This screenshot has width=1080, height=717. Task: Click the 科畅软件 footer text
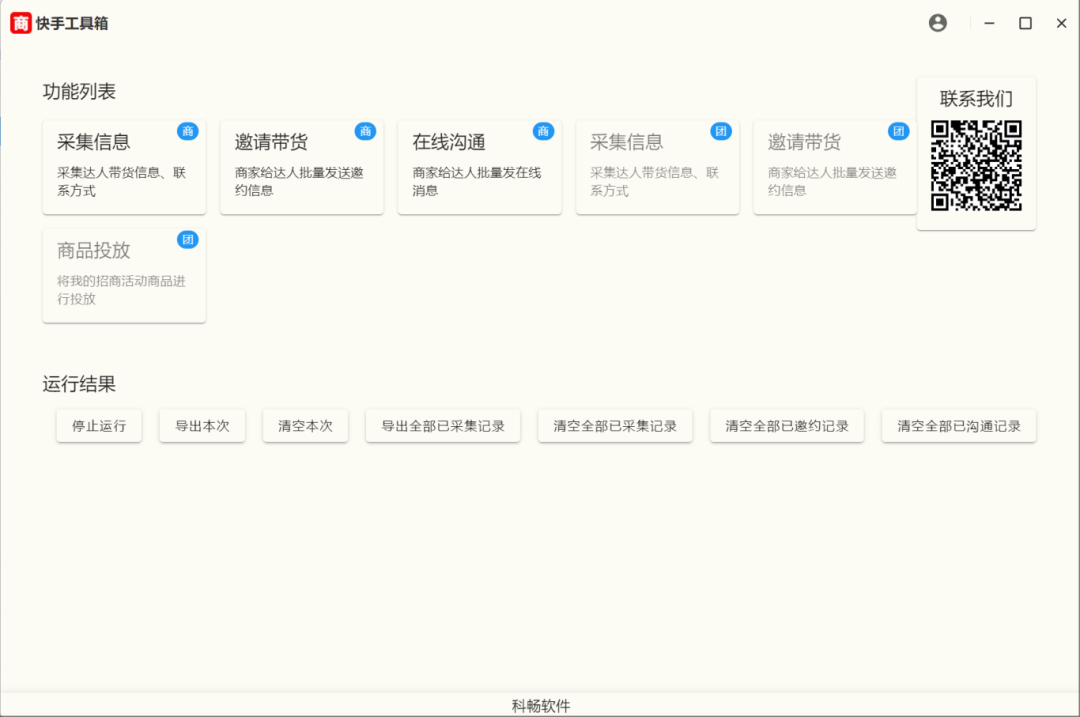[x=540, y=705]
